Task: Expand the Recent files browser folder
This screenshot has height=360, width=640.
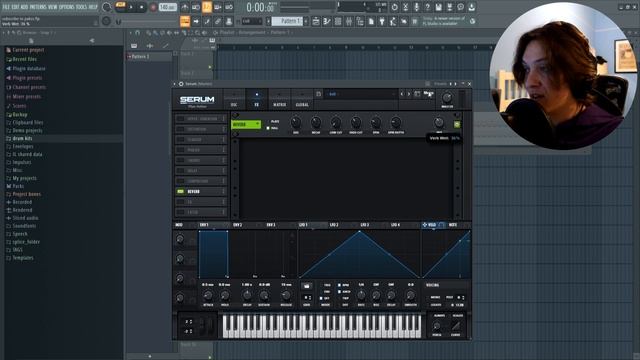Action: pyautogui.click(x=24, y=59)
